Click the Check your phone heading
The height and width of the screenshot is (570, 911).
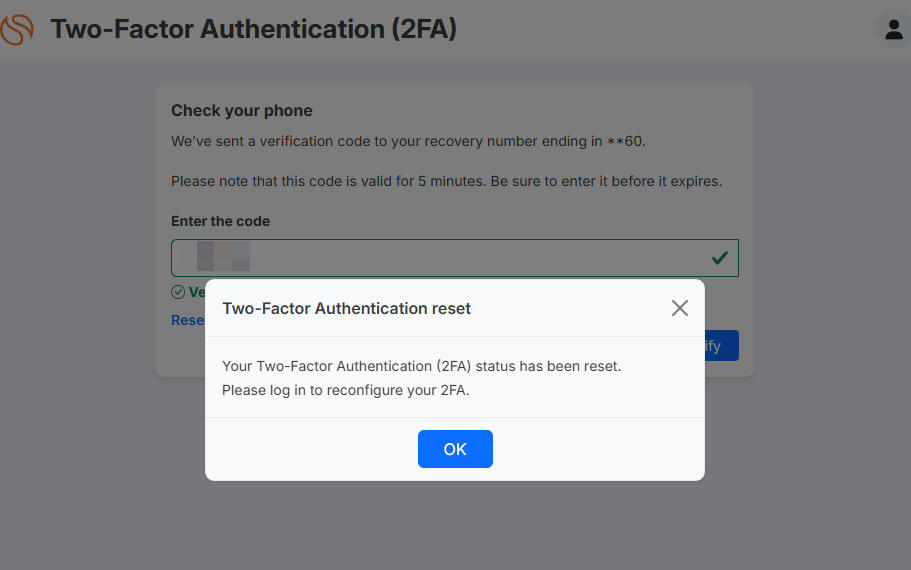pos(242,110)
